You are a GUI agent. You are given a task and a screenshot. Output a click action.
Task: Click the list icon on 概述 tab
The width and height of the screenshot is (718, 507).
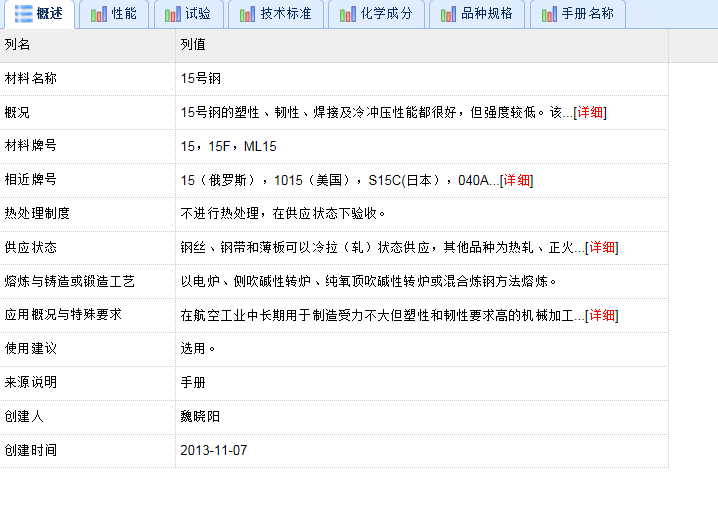click(23, 14)
